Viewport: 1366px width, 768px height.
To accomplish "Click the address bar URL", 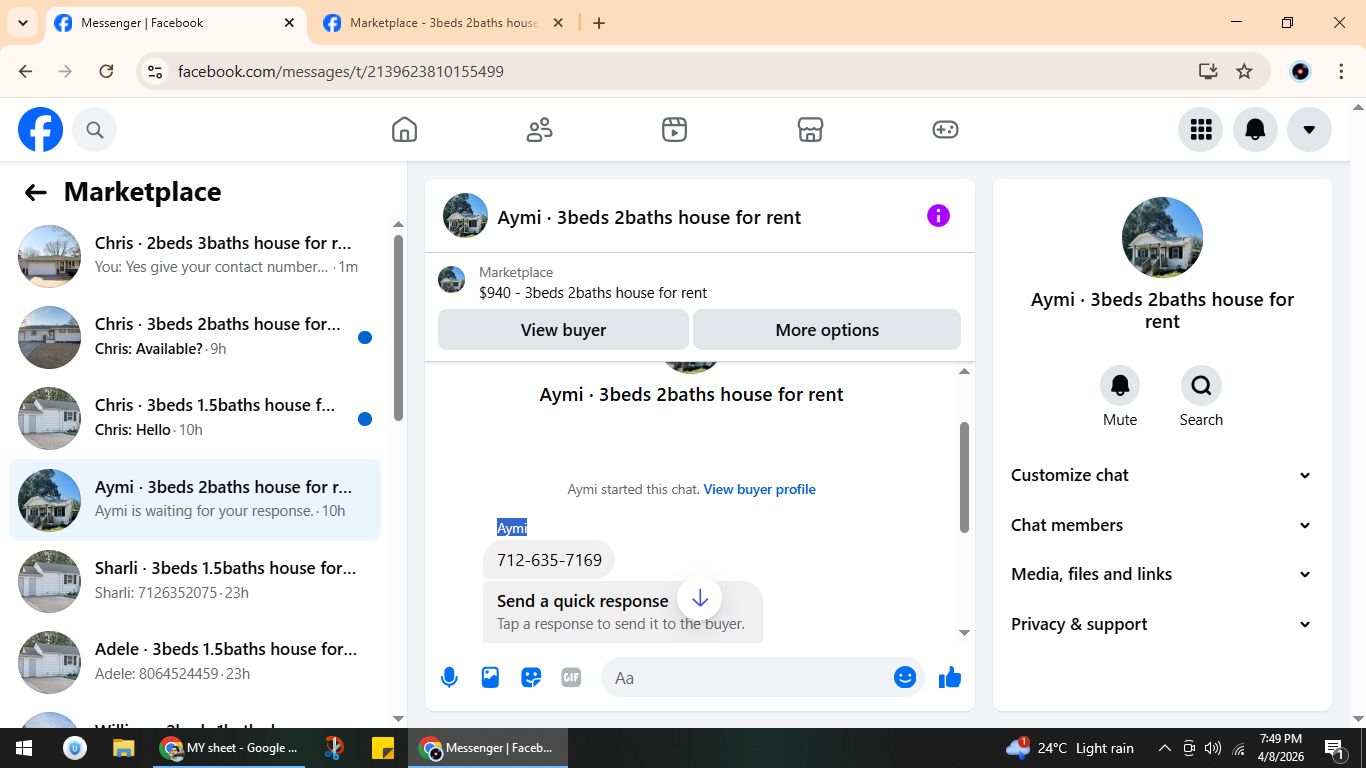I will click(x=341, y=72).
